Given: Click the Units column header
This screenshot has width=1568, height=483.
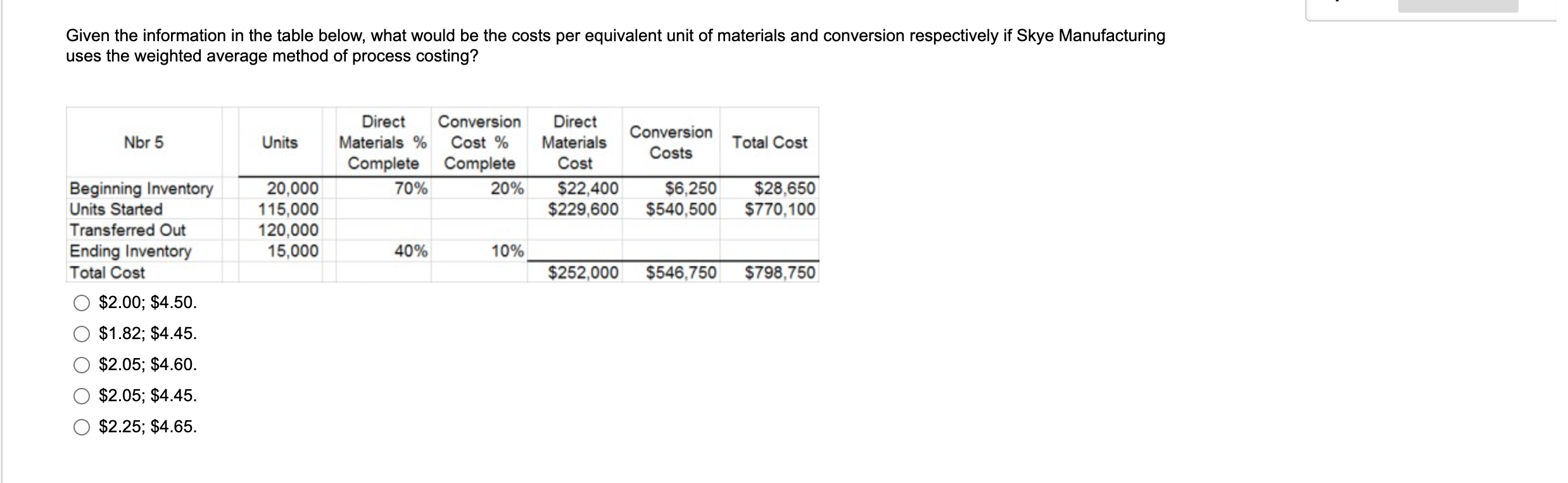Looking at the screenshot, I should click(x=279, y=143).
